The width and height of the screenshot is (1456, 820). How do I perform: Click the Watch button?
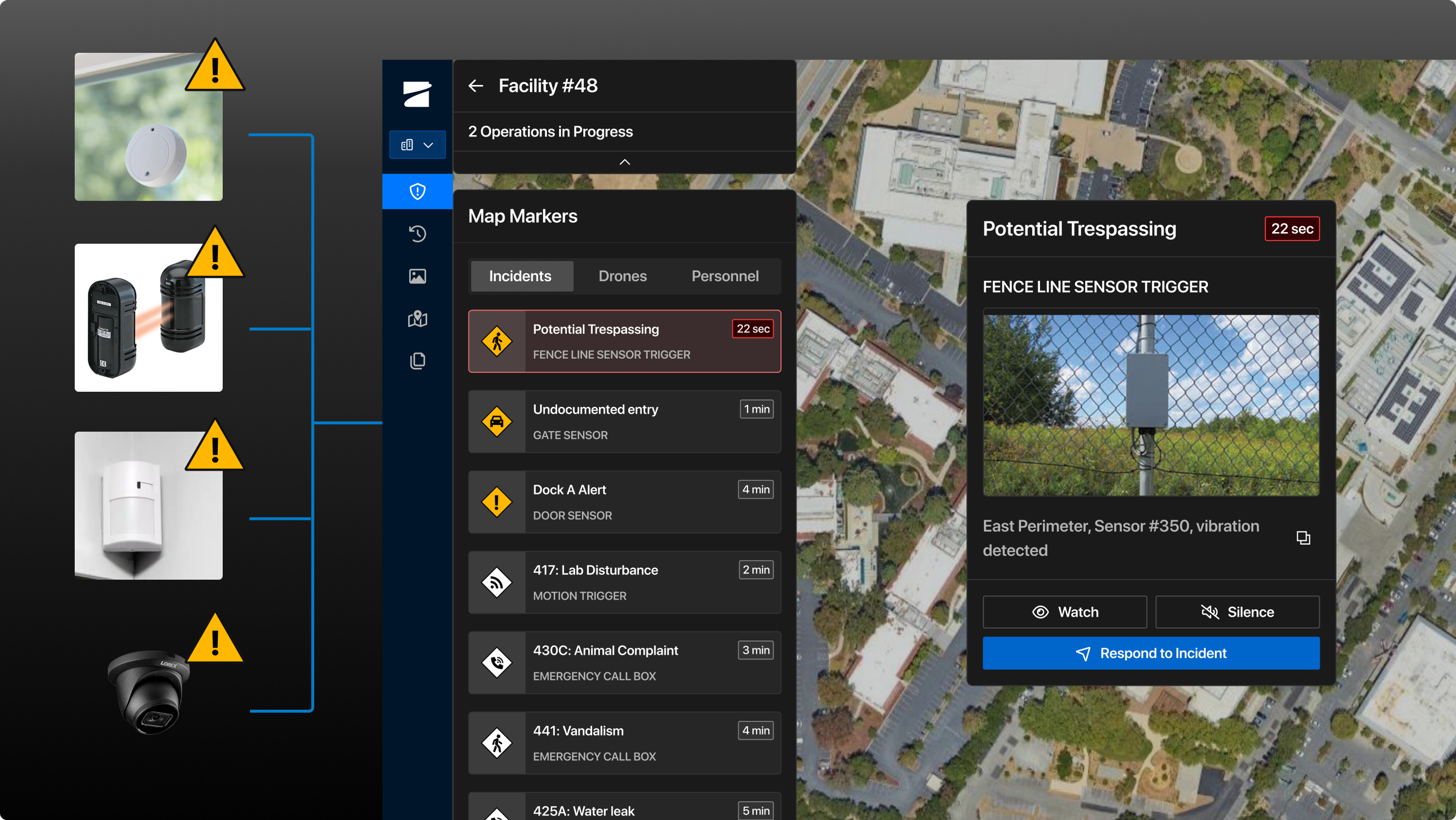tap(1065, 612)
